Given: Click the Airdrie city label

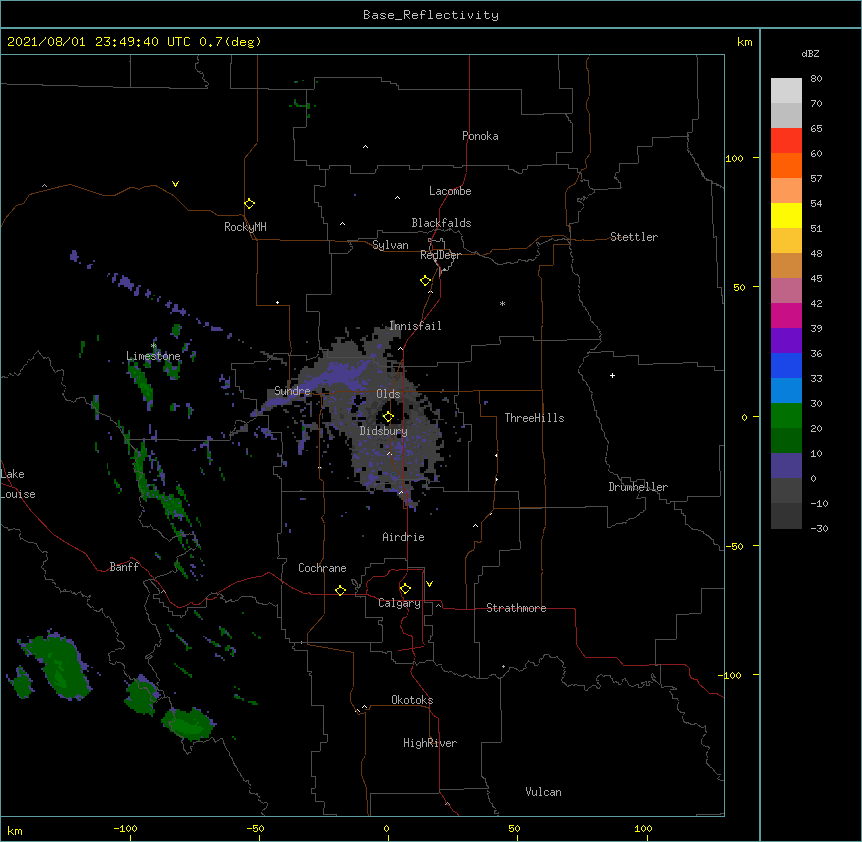Looking at the screenshot, I should pos(404,537).
